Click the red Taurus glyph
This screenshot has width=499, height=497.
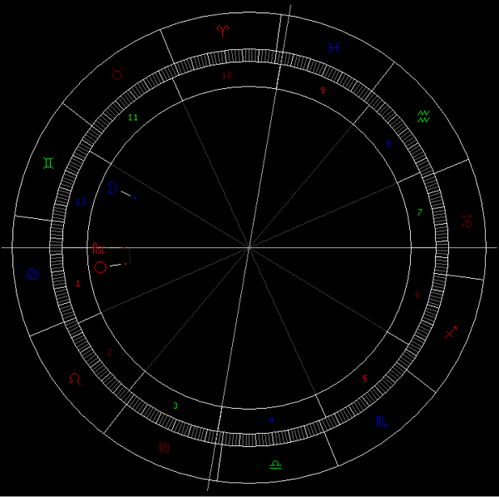click(x=118, y=74)
